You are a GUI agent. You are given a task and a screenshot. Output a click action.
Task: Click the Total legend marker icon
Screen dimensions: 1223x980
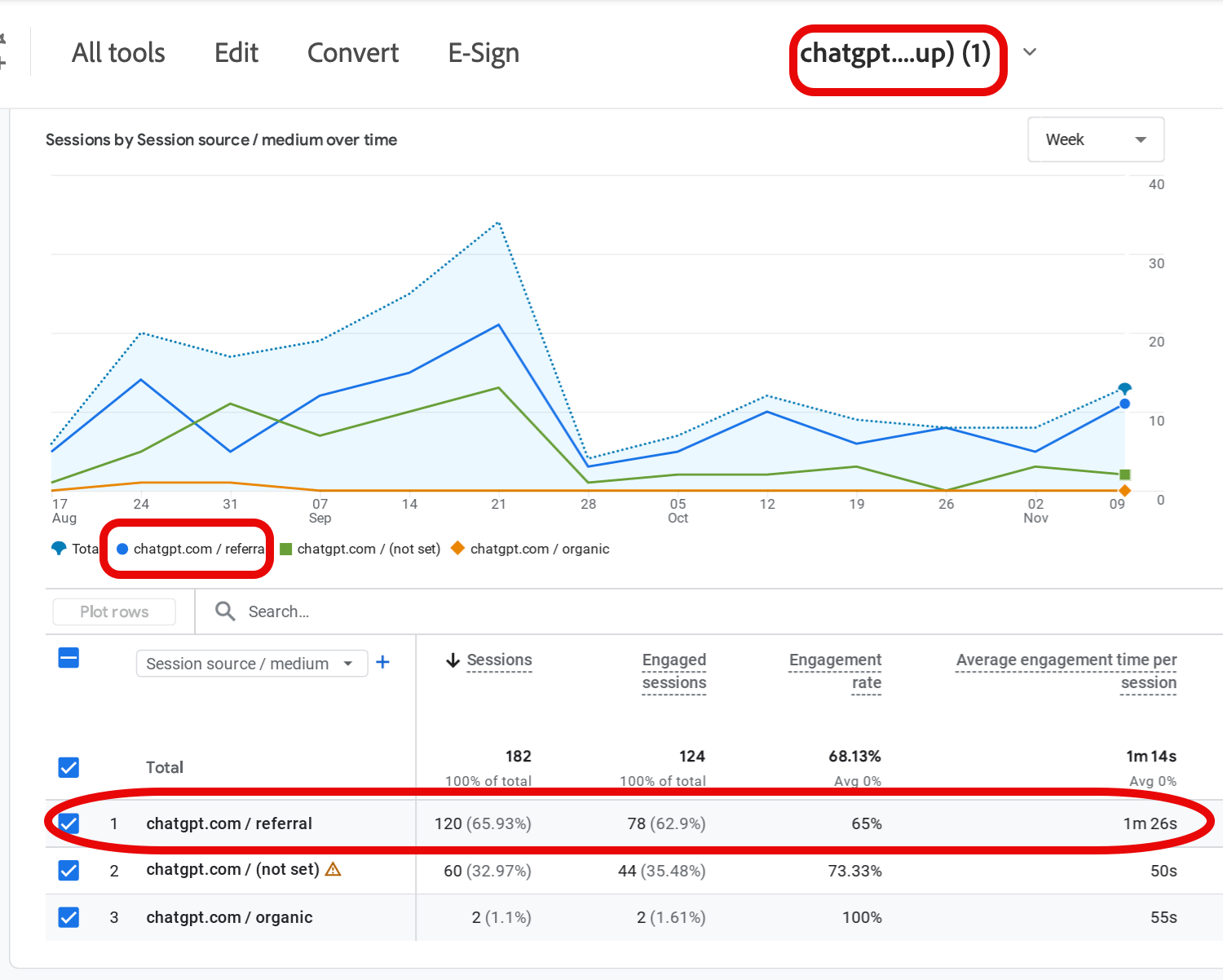(x=59, y=549)
